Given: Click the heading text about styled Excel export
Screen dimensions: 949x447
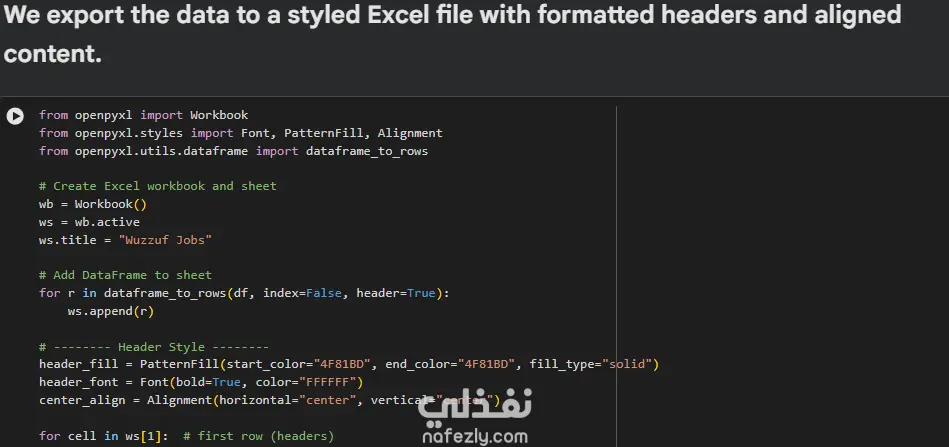Looking at the screenshot, I should coord(452,34).
